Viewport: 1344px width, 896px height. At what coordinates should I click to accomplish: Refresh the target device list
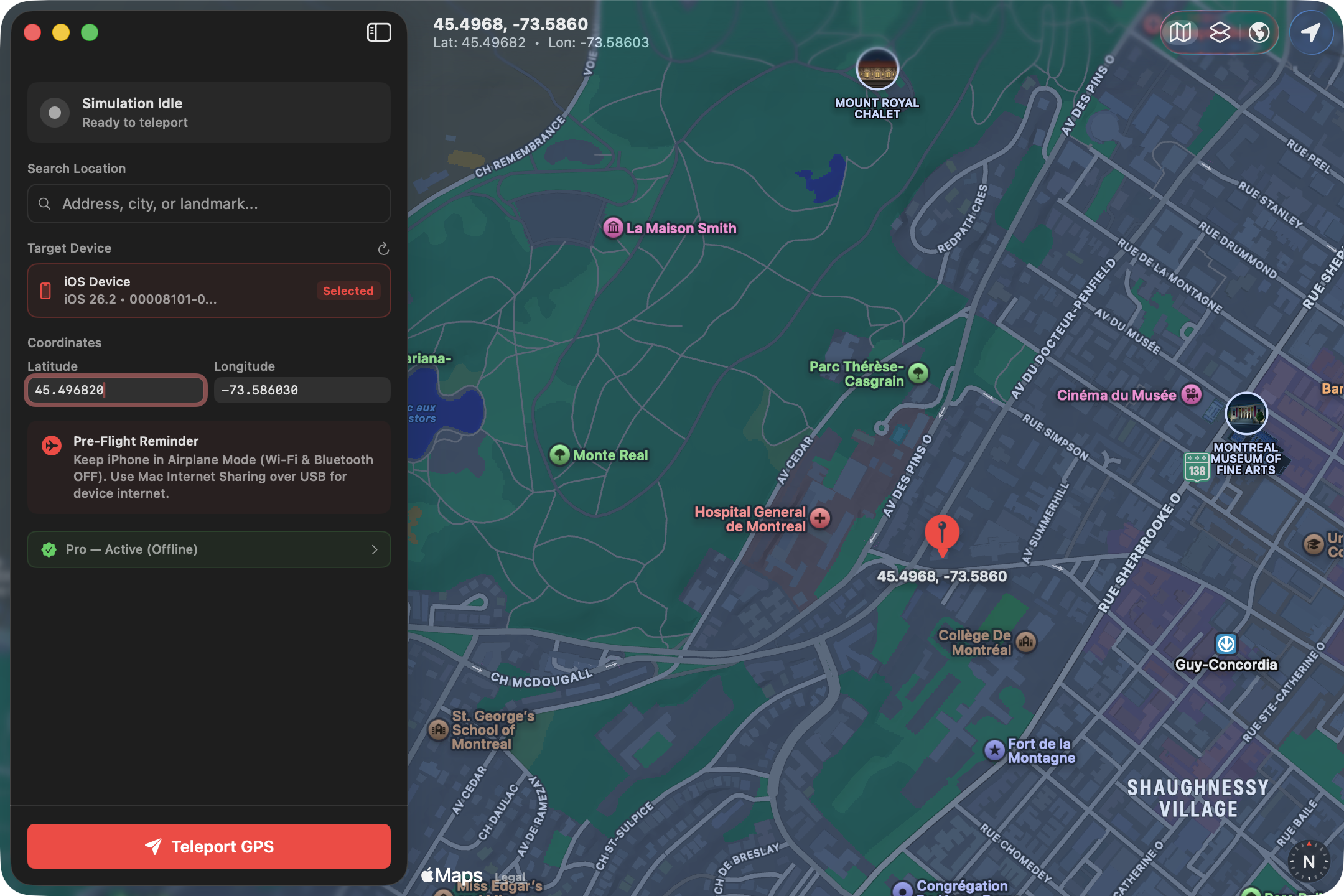[x=383, y=249]
